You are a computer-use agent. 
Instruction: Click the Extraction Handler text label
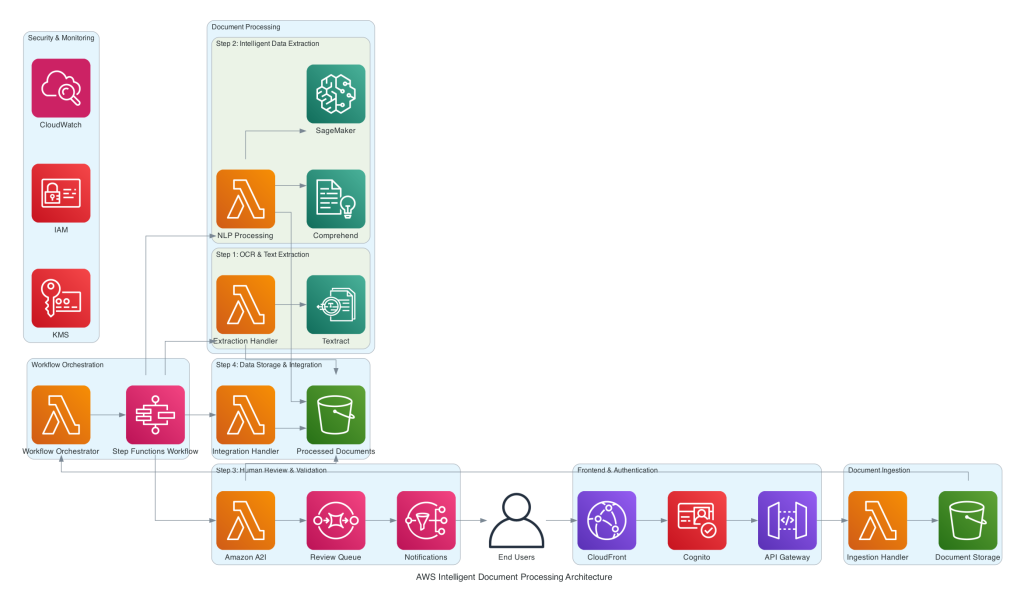click(x=246, y=341)
